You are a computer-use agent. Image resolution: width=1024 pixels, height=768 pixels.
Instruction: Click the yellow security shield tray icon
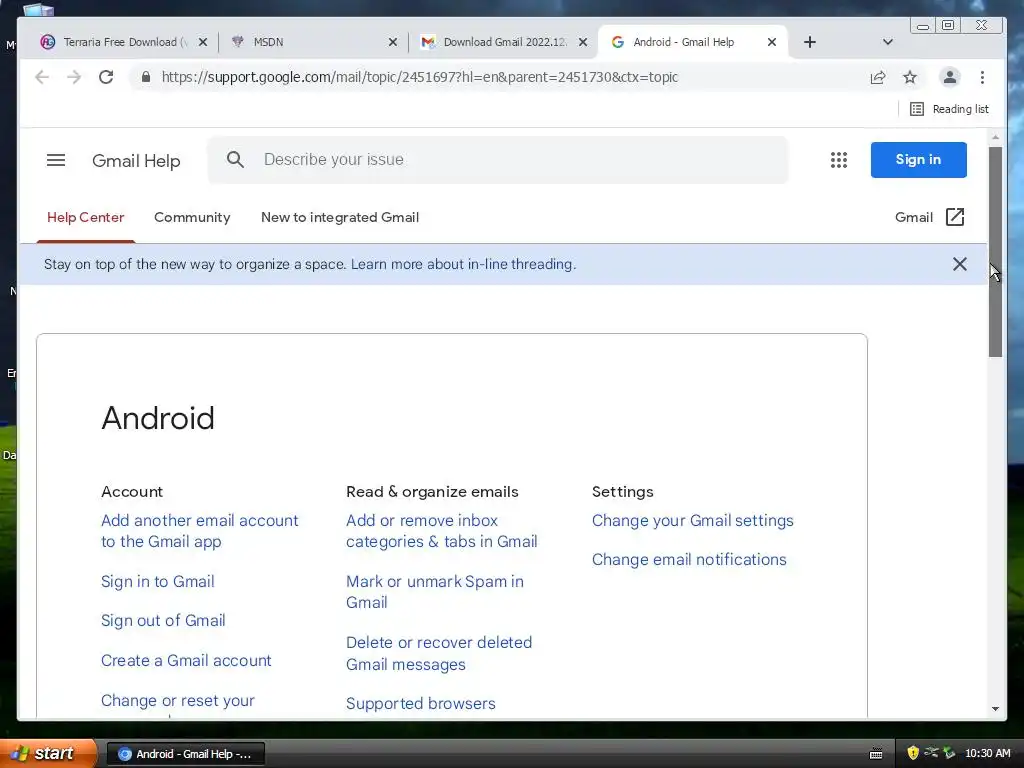coord(913,753)
